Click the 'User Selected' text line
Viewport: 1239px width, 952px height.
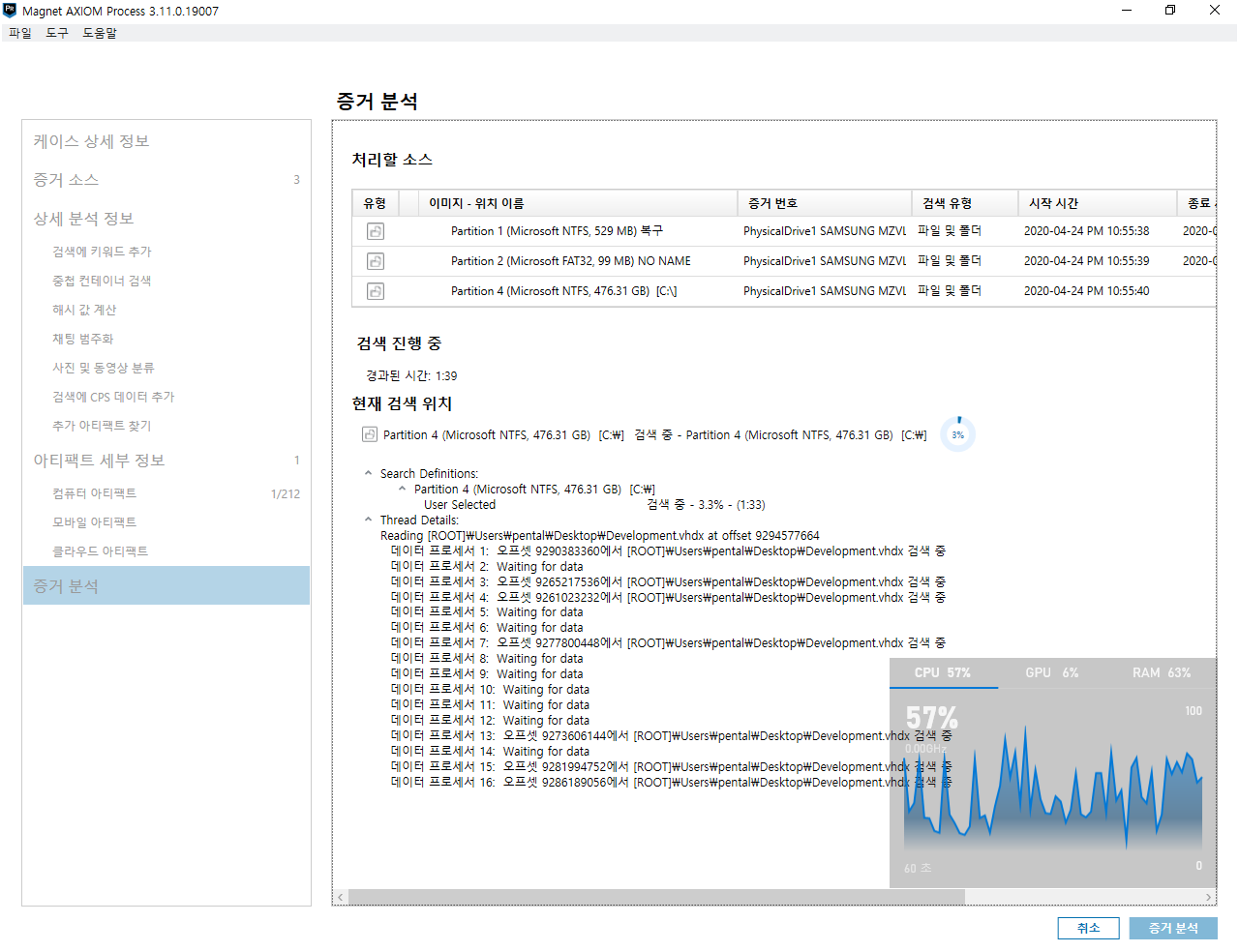(x=460, y=504)
